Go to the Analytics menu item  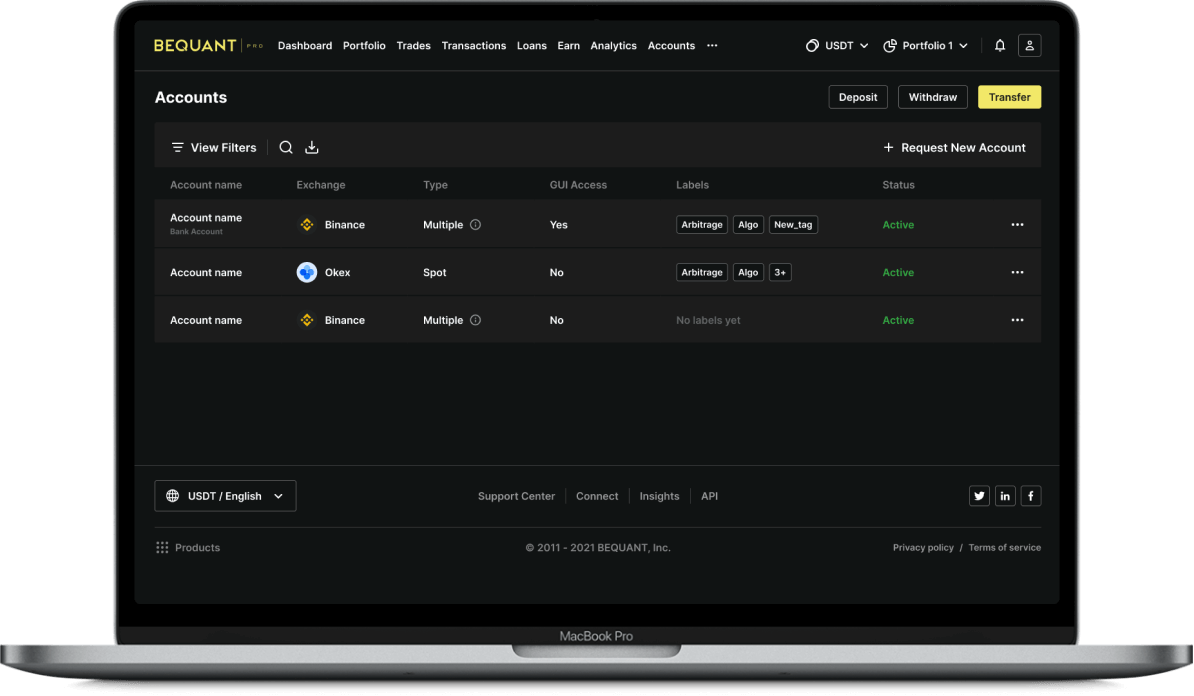pos(613,46)
